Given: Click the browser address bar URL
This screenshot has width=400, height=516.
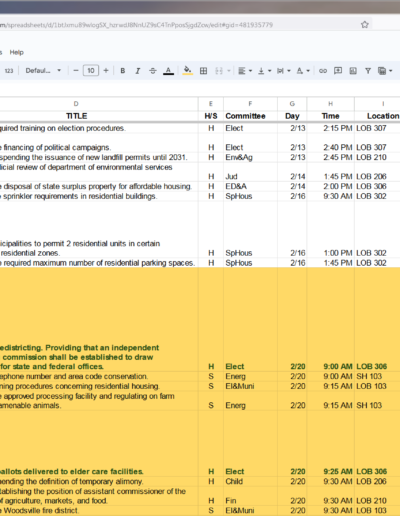Looking at the screenshot, I should click(x=137, y=25).
